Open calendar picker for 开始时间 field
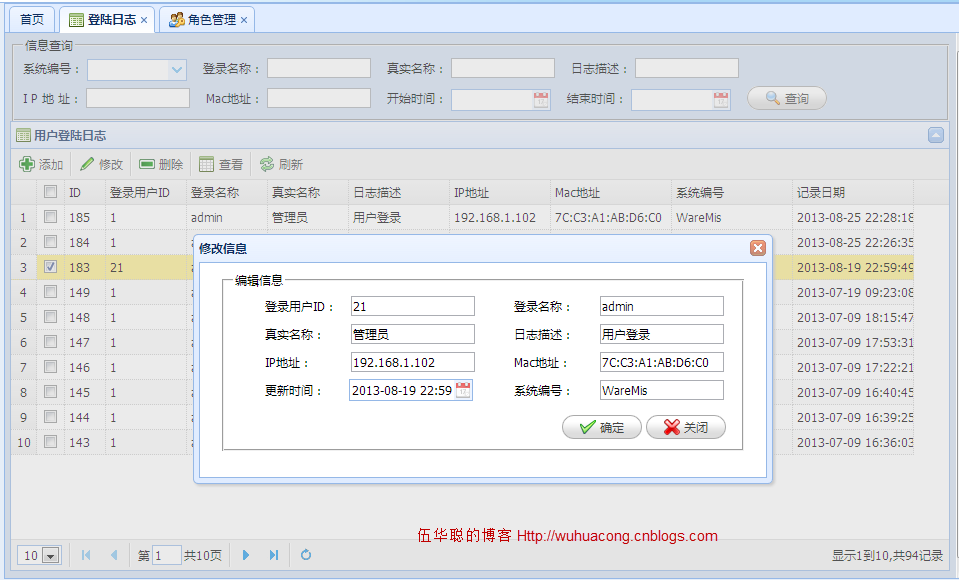Image resolution: width=959 pixels, height=580 pixels. point(541,100)
